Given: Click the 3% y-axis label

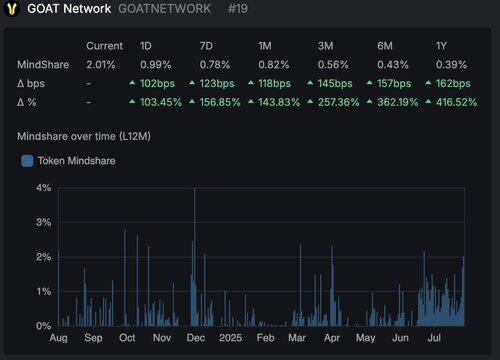Looking at the screenshot, I should [x=44, y=222].
